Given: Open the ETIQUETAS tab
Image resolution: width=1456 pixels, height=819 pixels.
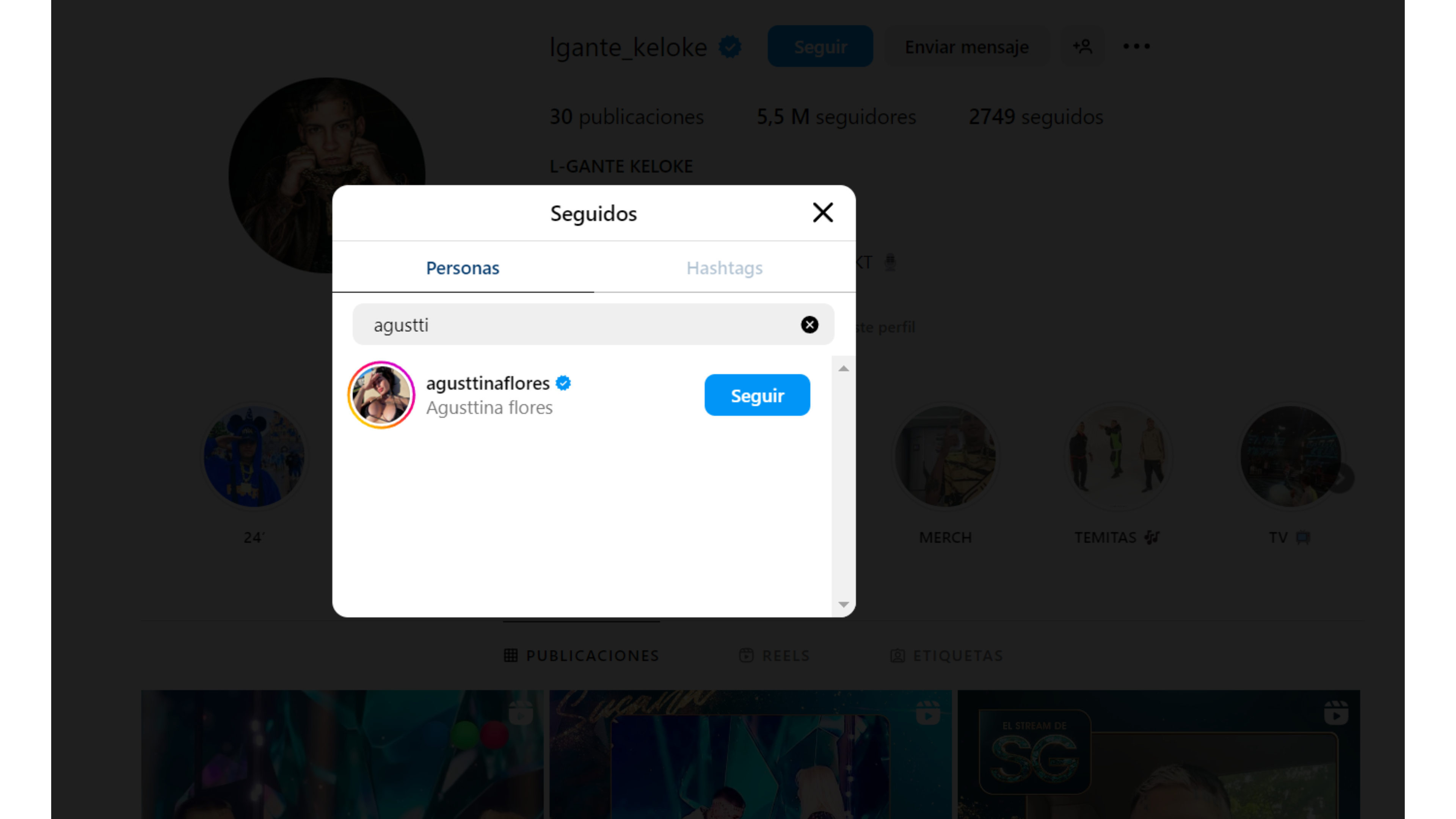Looking at the screenshot, I should (947, 656).
